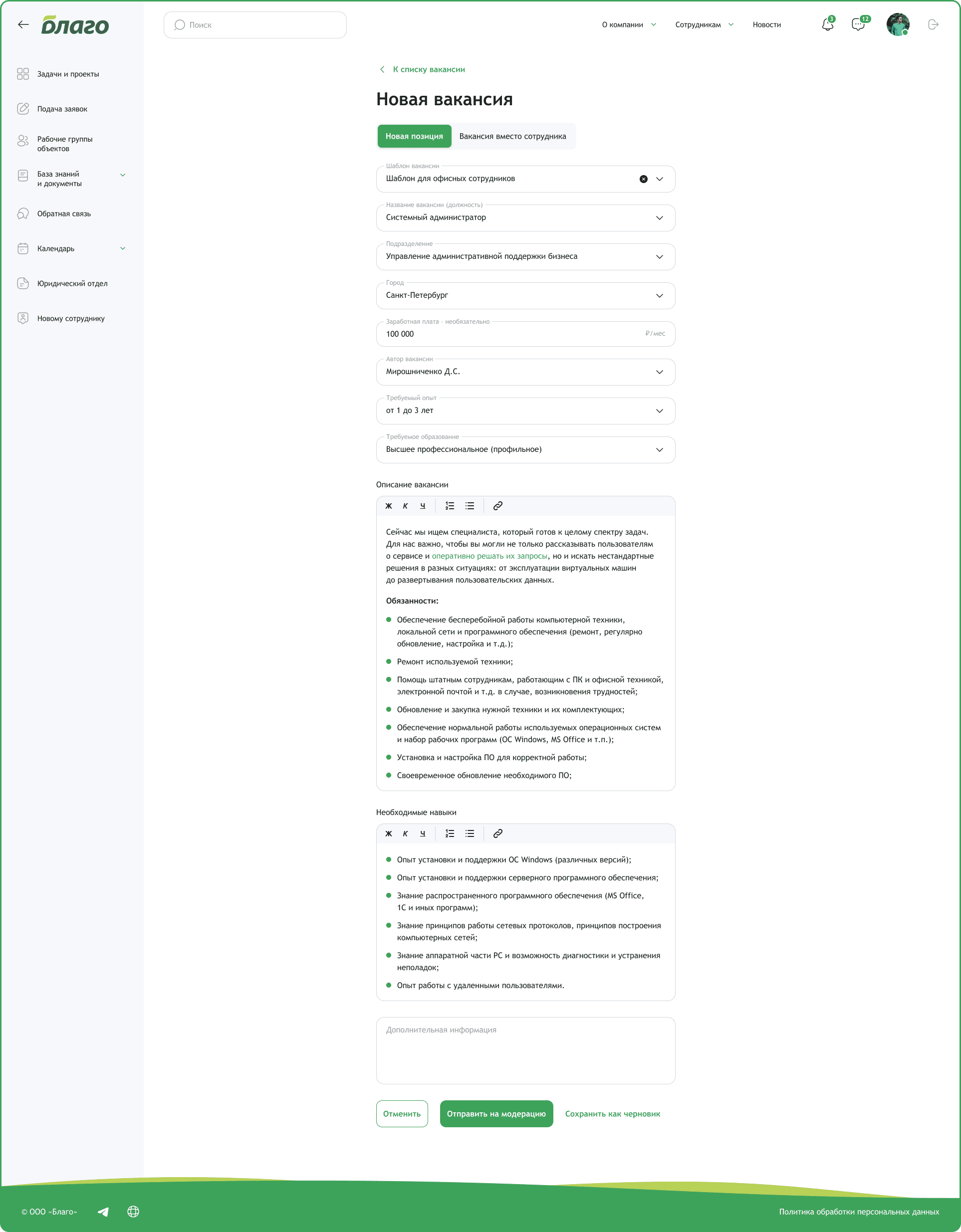Open the Требуемый опыт dropdown

click(525, 411)
